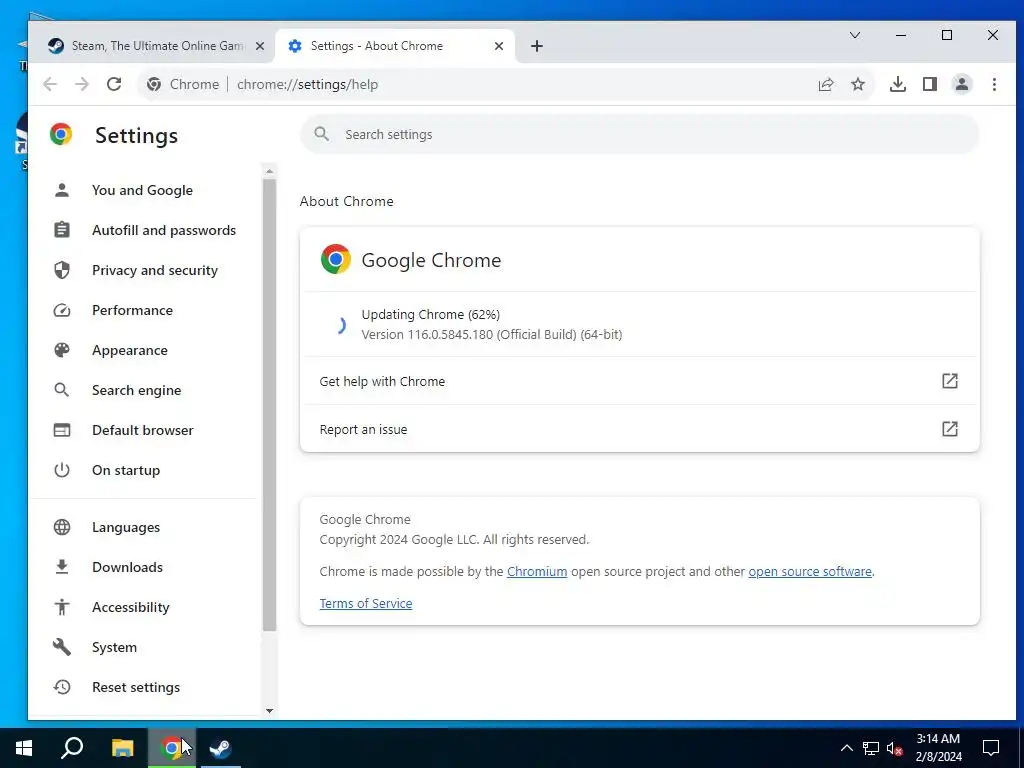Click the wrench icon for System
Viewport: 1024px width, 768px height.
point(62,647)
